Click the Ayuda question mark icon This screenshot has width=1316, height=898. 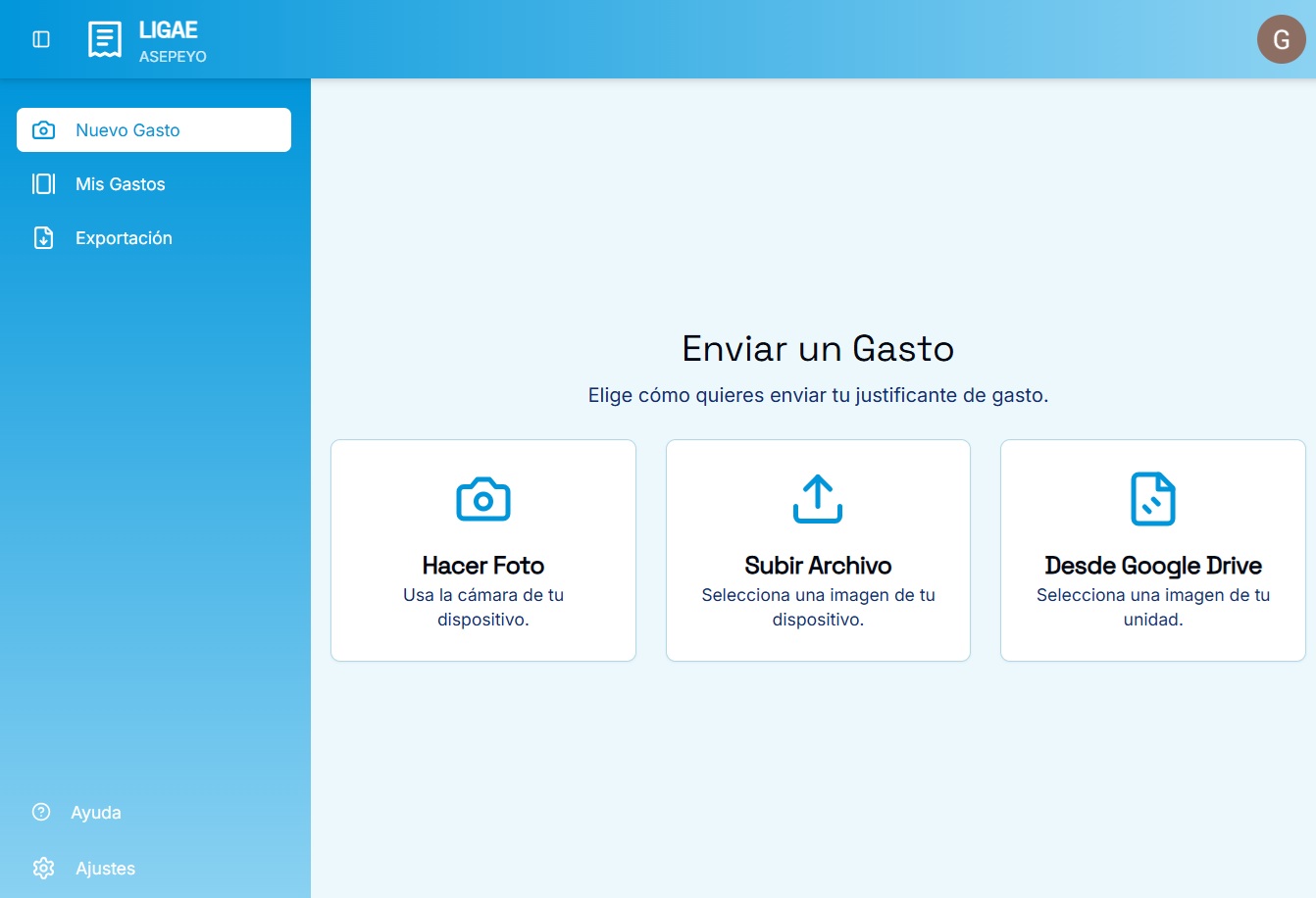pos(41,812)
